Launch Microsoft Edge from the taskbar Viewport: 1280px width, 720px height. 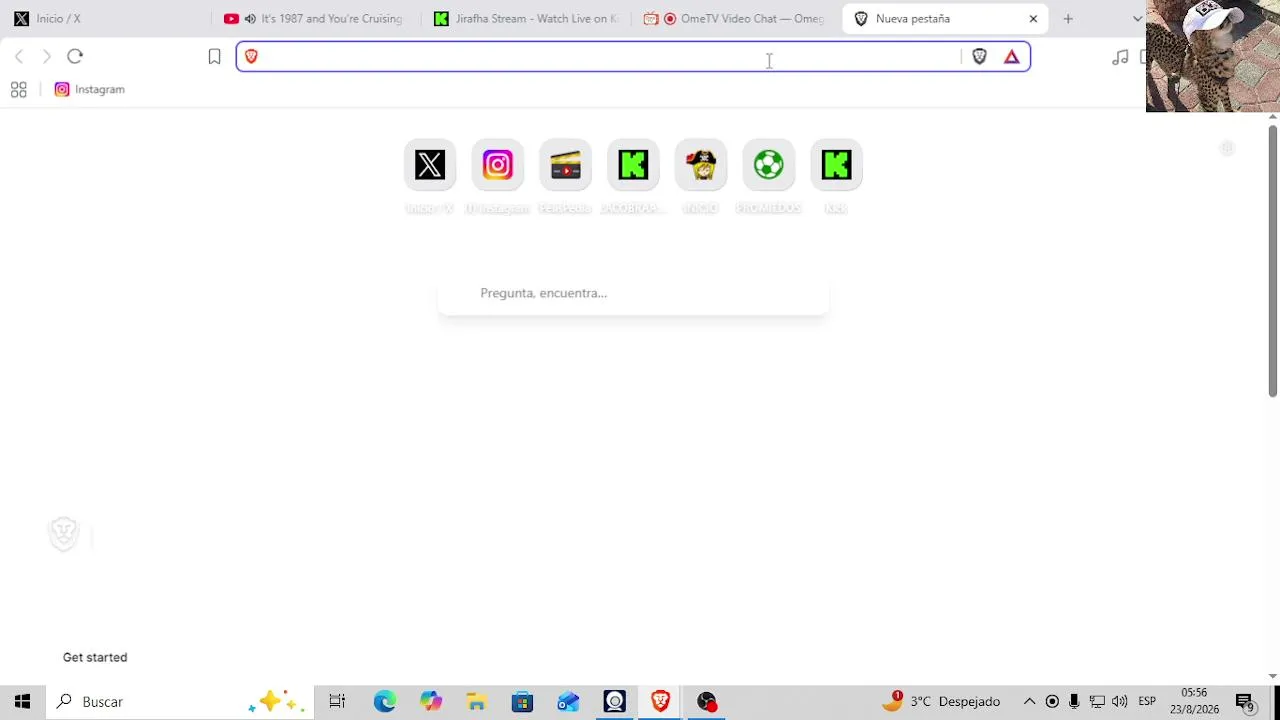tap(385, 702)
